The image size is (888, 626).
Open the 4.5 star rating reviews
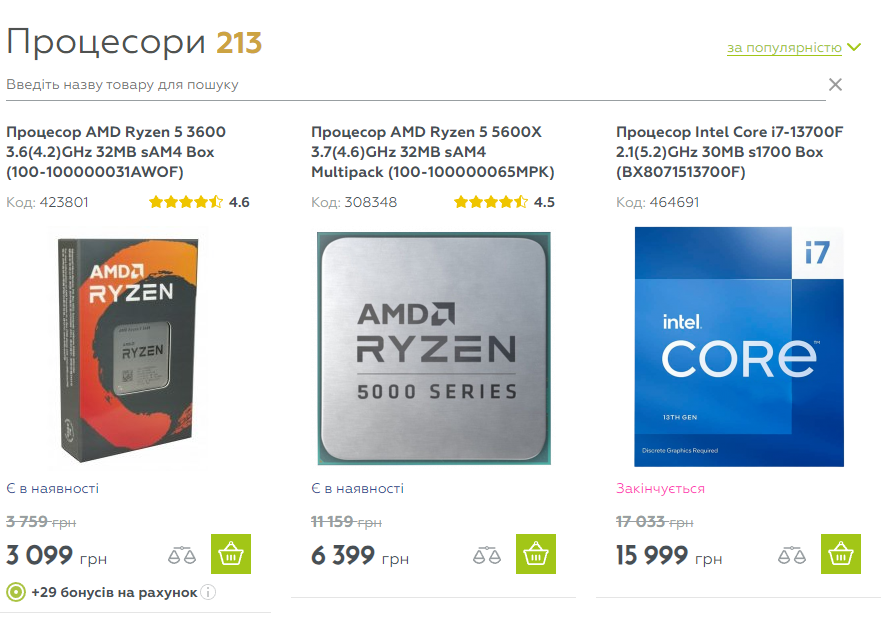pyautogui.click(x=505, y=202)
